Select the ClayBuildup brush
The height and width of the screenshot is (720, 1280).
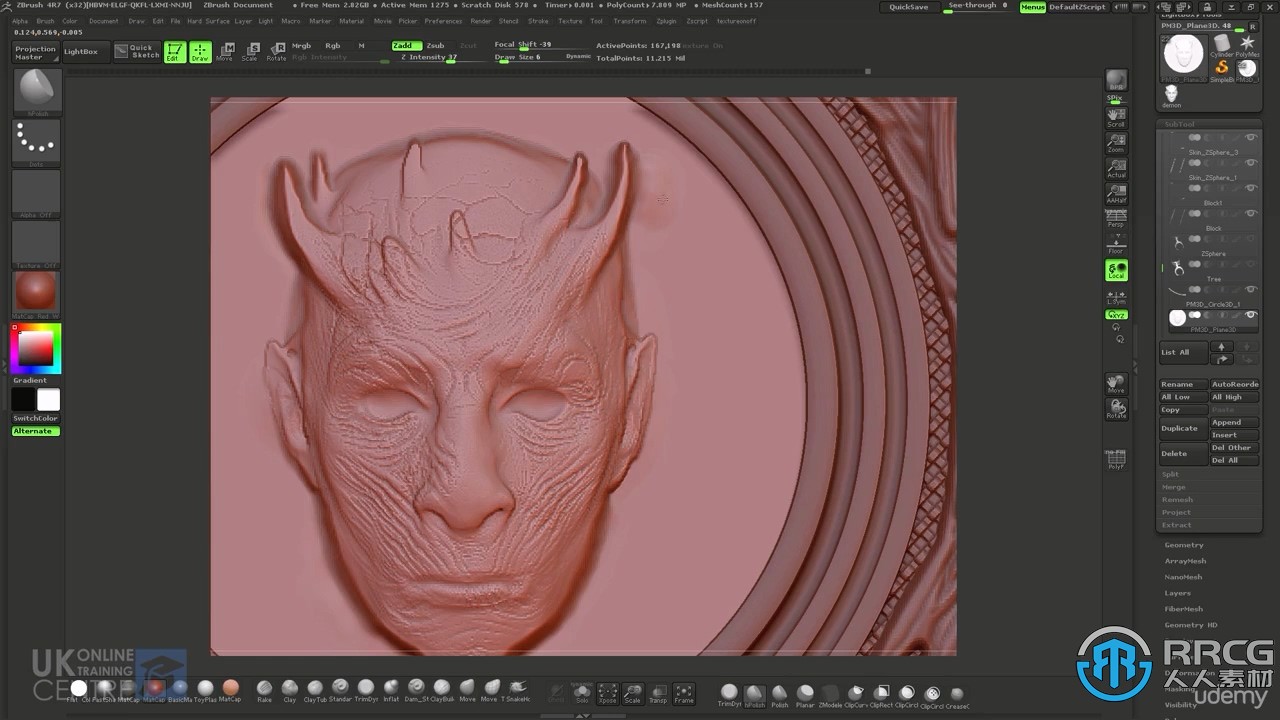(441, 690)
